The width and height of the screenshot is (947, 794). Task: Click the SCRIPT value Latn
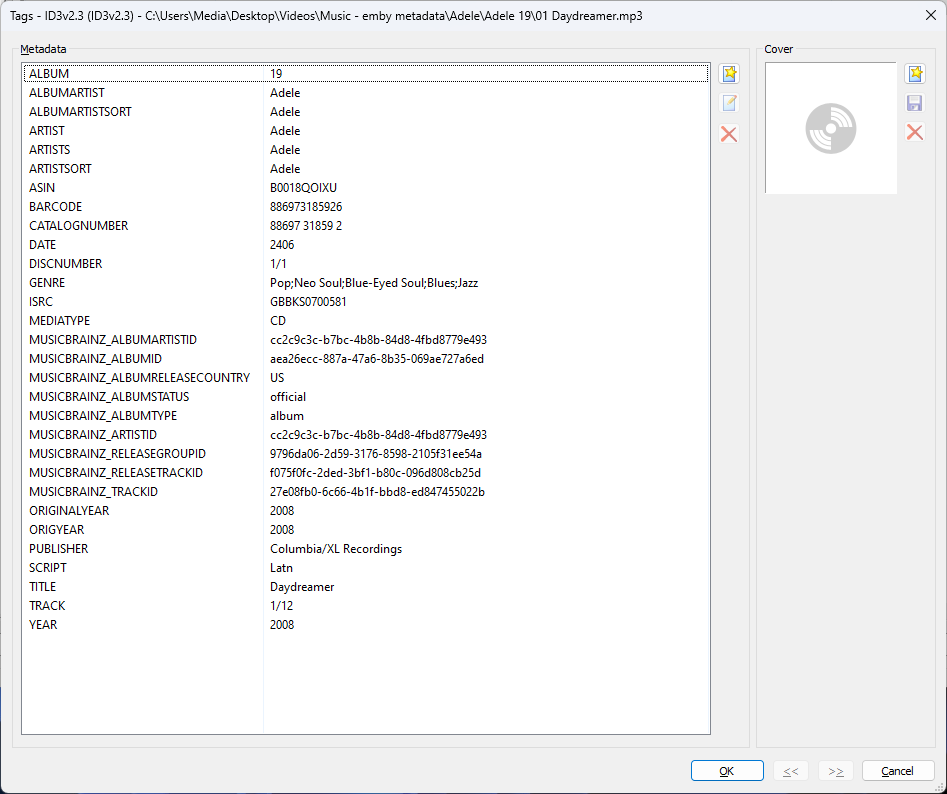[281, 568]
